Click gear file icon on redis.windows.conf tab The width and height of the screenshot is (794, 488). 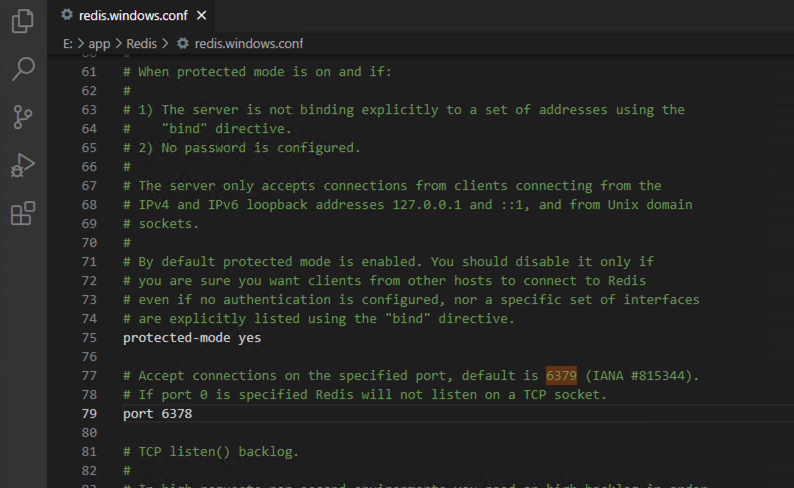(67, 16)
